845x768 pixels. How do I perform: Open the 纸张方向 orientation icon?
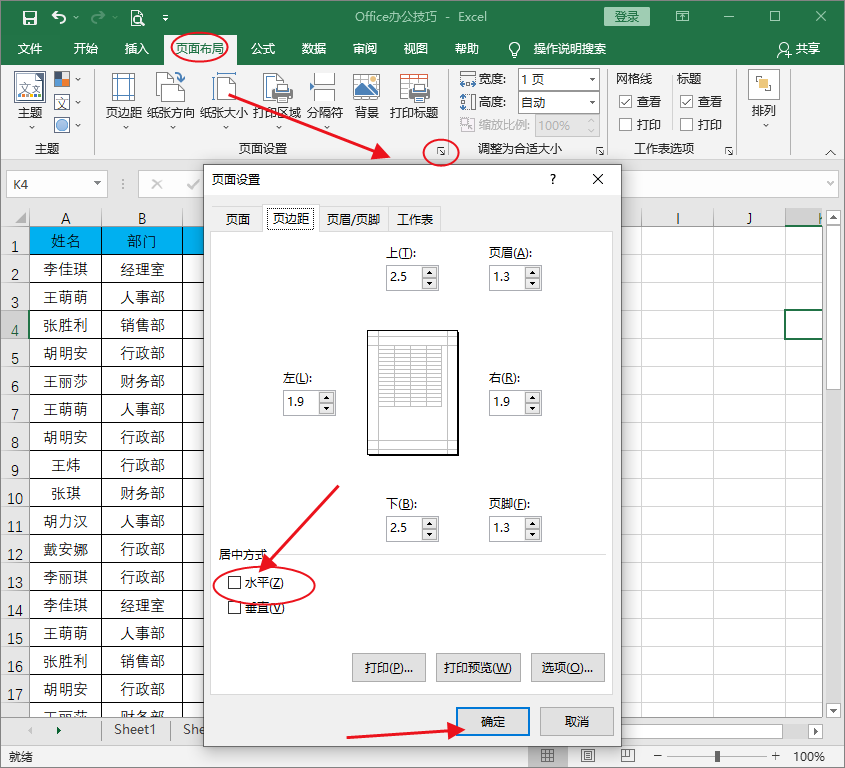[x=171, y=96]
